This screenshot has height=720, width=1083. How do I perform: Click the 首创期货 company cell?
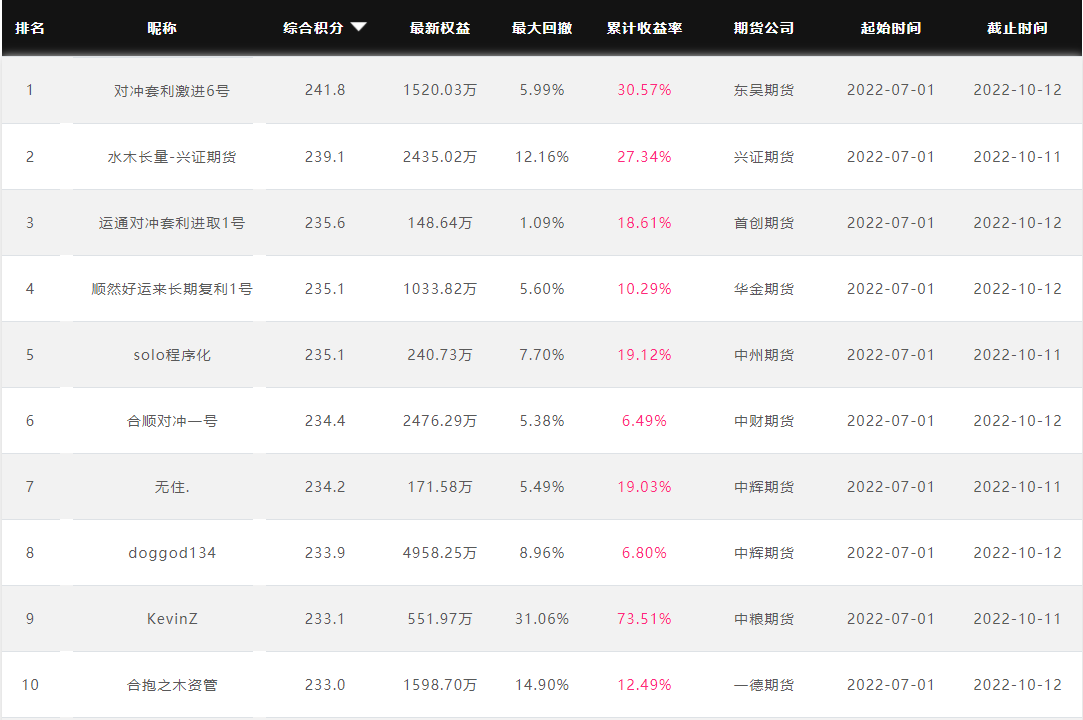[764, 222]
